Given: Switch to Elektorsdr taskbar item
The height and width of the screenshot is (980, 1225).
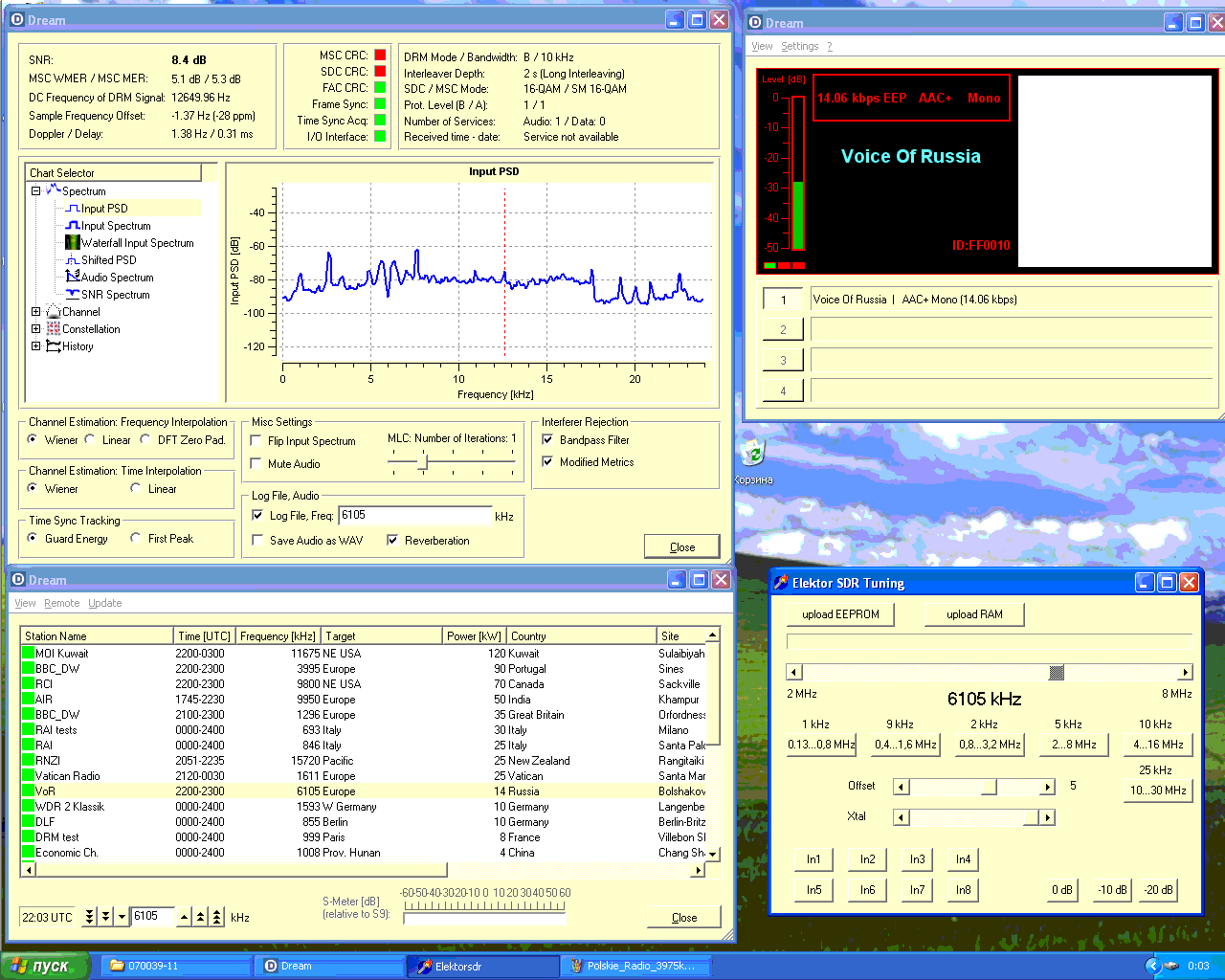Looking at the screenshot, I should pos(483,967).
